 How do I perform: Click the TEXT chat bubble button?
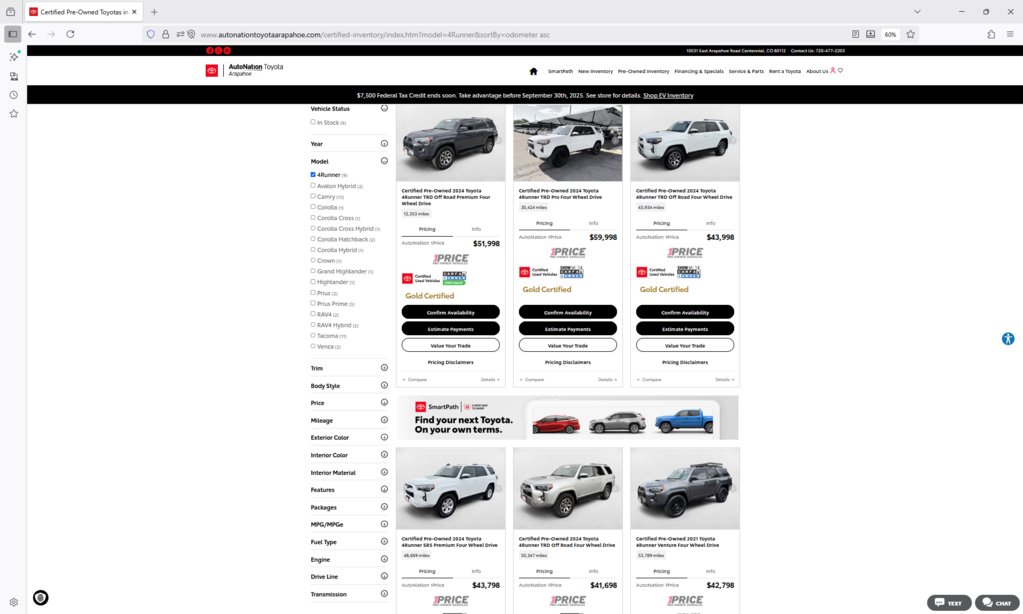pyautogui.click(x=949, y=602)
